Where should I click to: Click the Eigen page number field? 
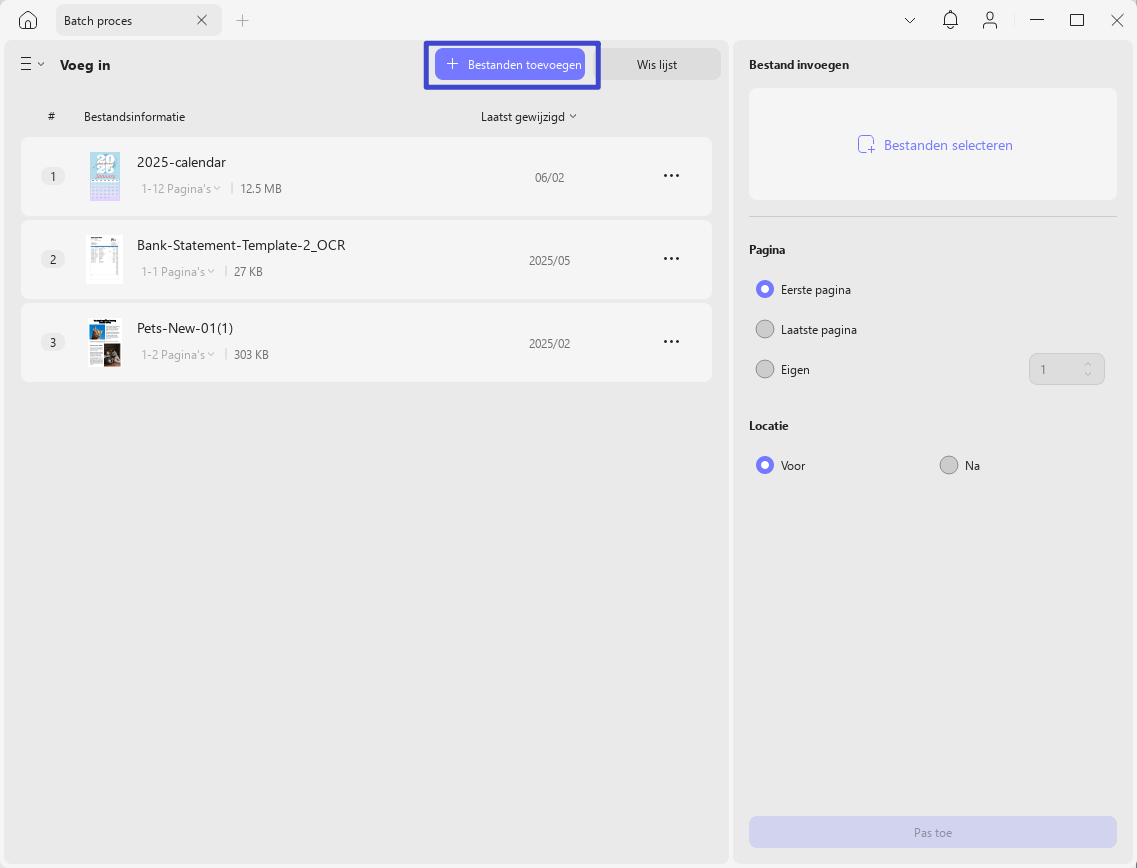pos(1067,369)
